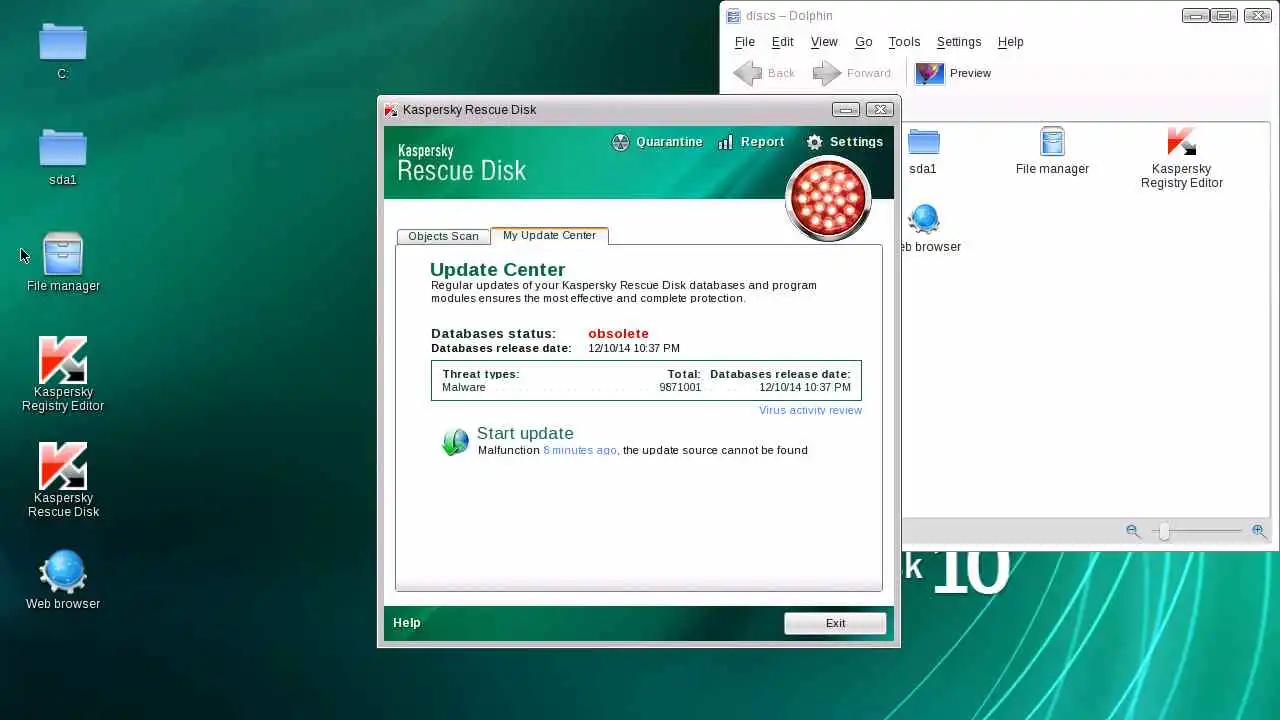Close the Kaspersky Rescue Disk window
1280x720 pixels.
click(880, 110)
